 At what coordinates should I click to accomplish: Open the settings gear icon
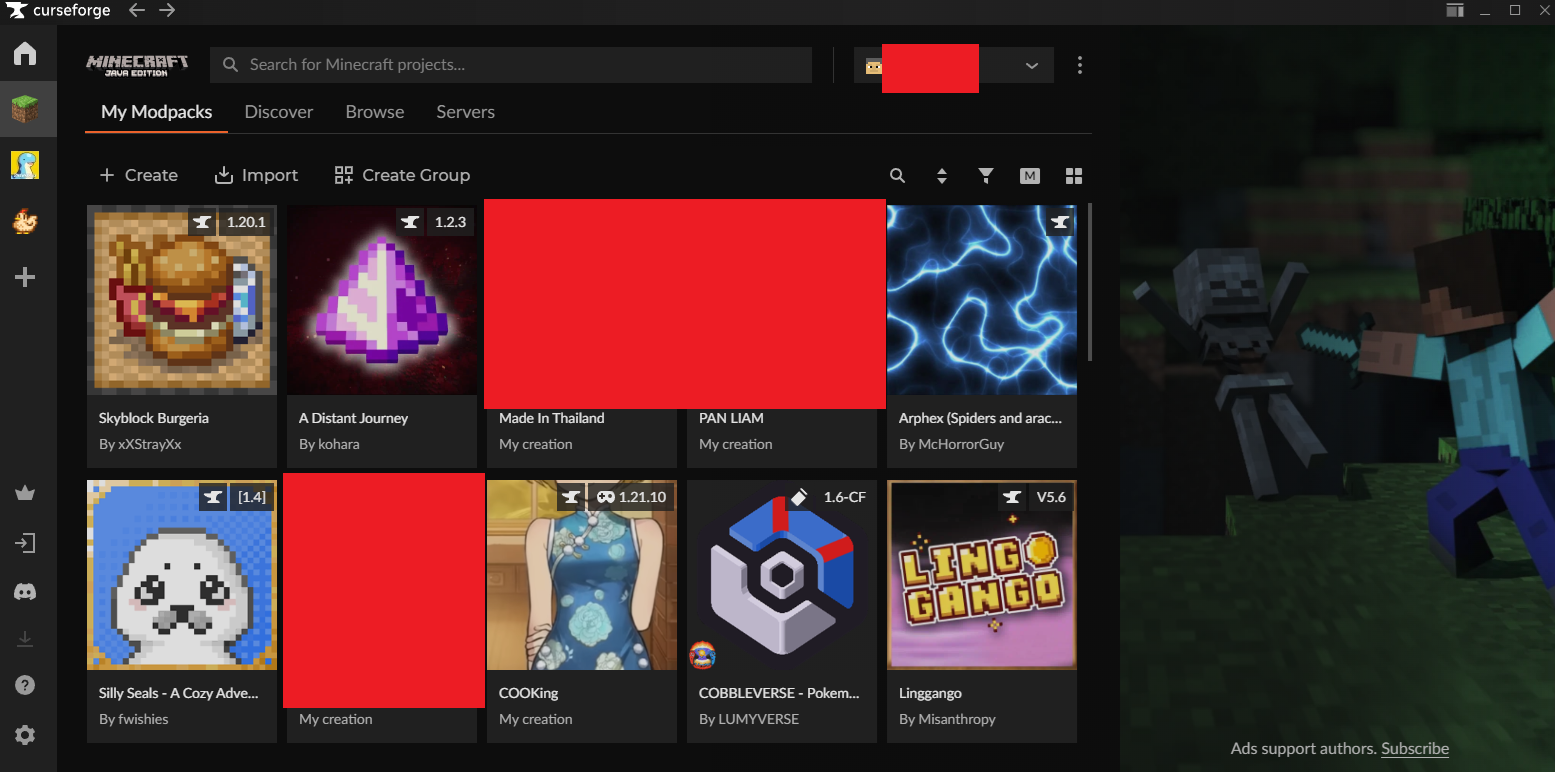coord(25,735)
